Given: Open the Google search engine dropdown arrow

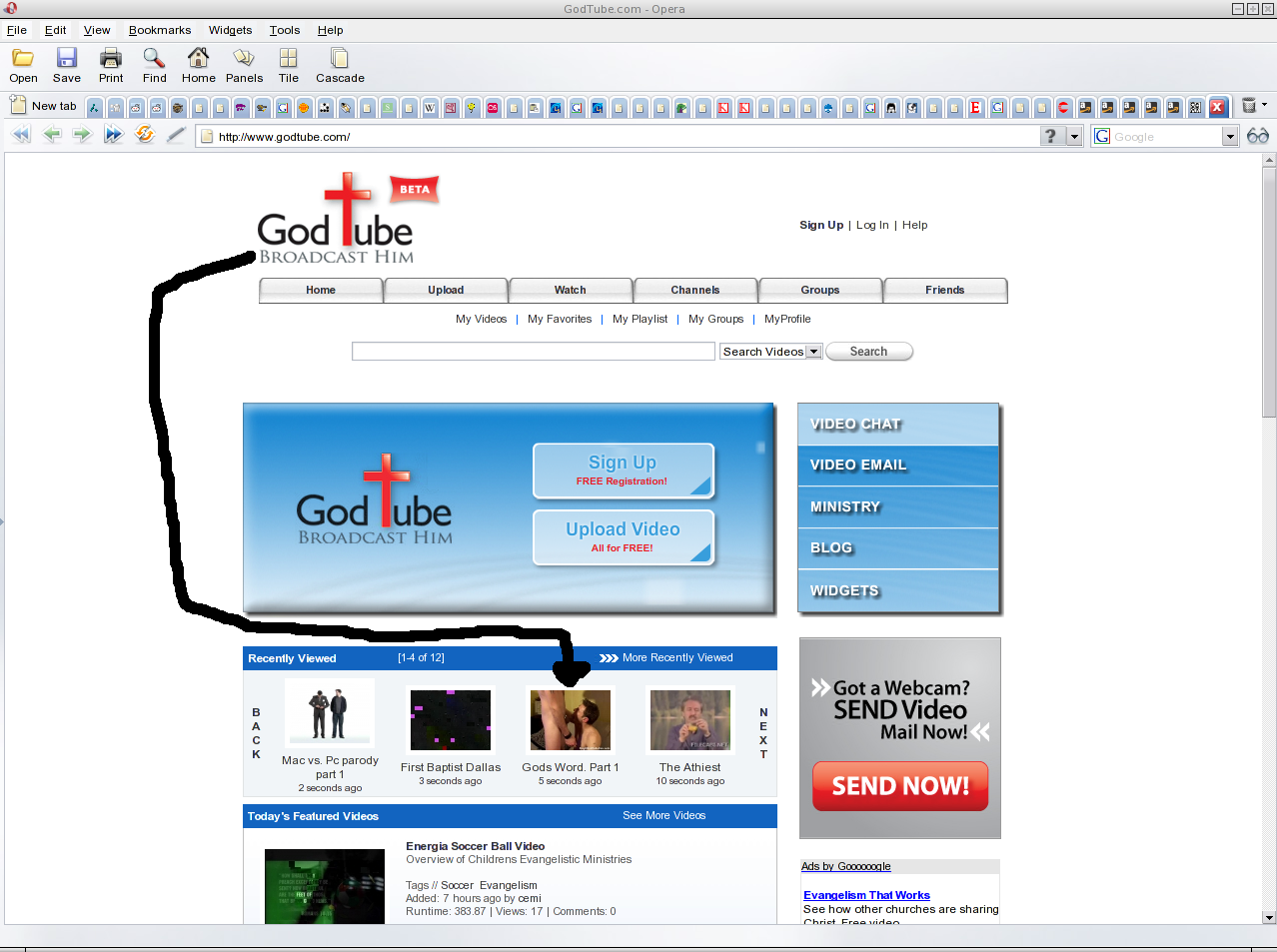Looking at the screenshot, I should (1230, 136).
